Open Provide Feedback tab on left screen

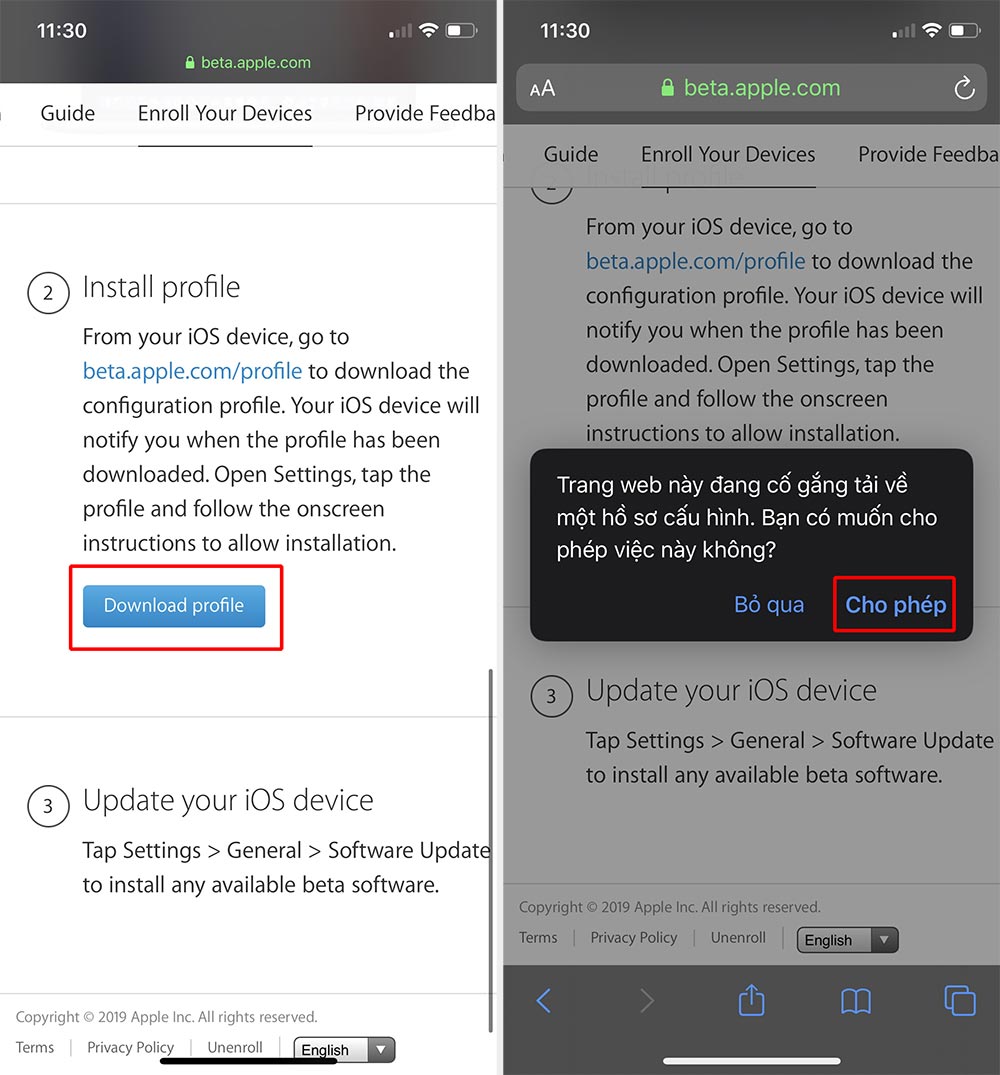425,113
